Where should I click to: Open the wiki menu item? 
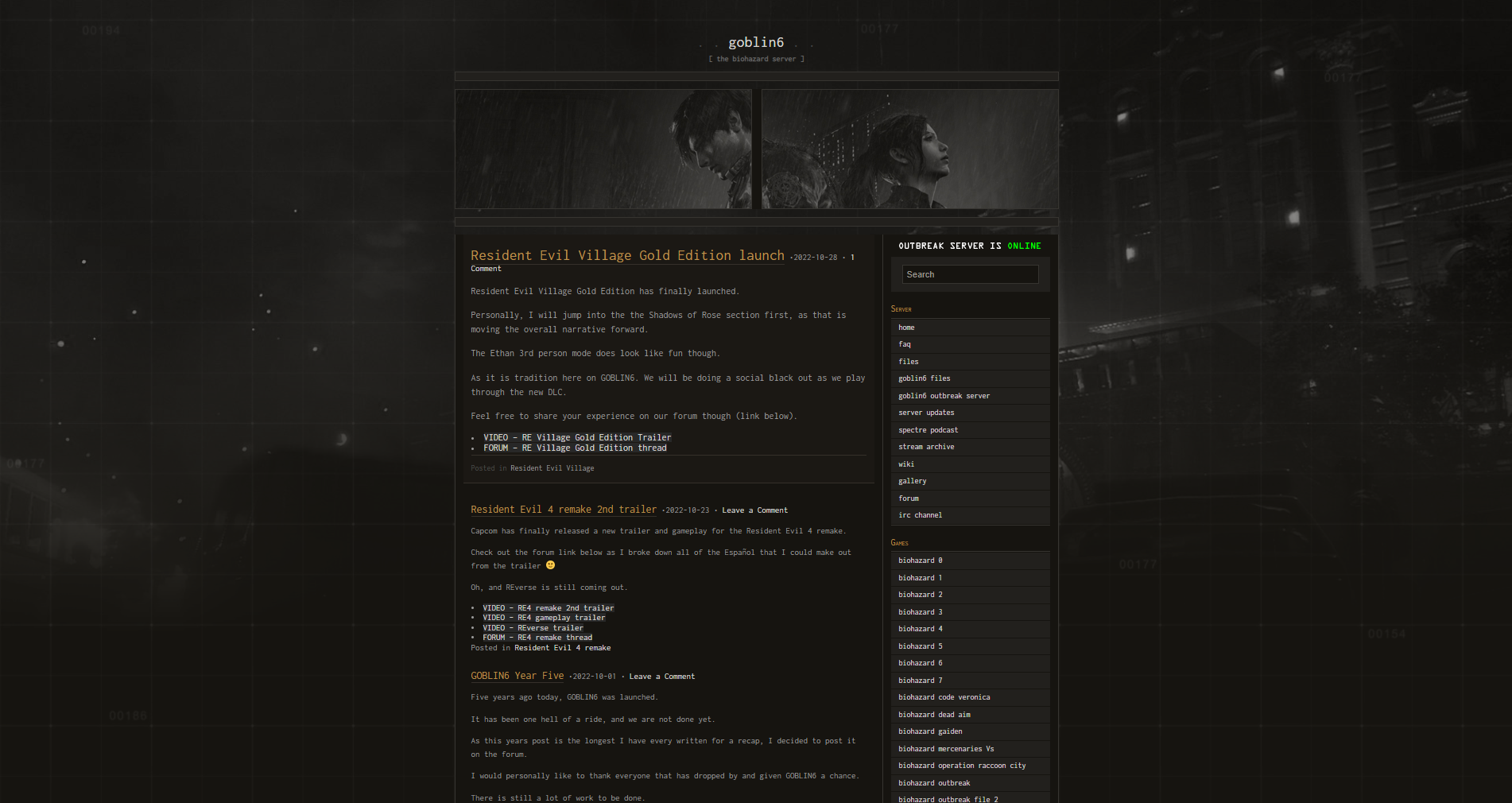[971, 464]
